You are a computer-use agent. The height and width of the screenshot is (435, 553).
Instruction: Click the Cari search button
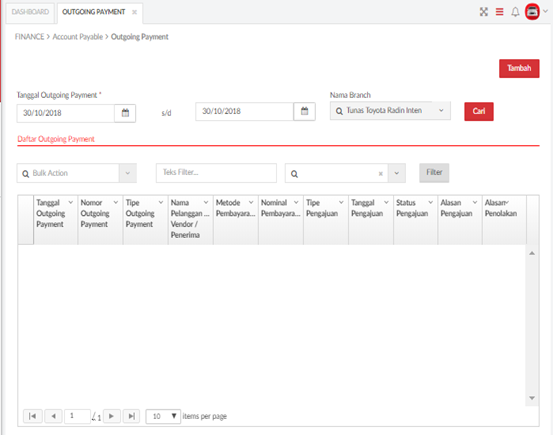point(479,111)
